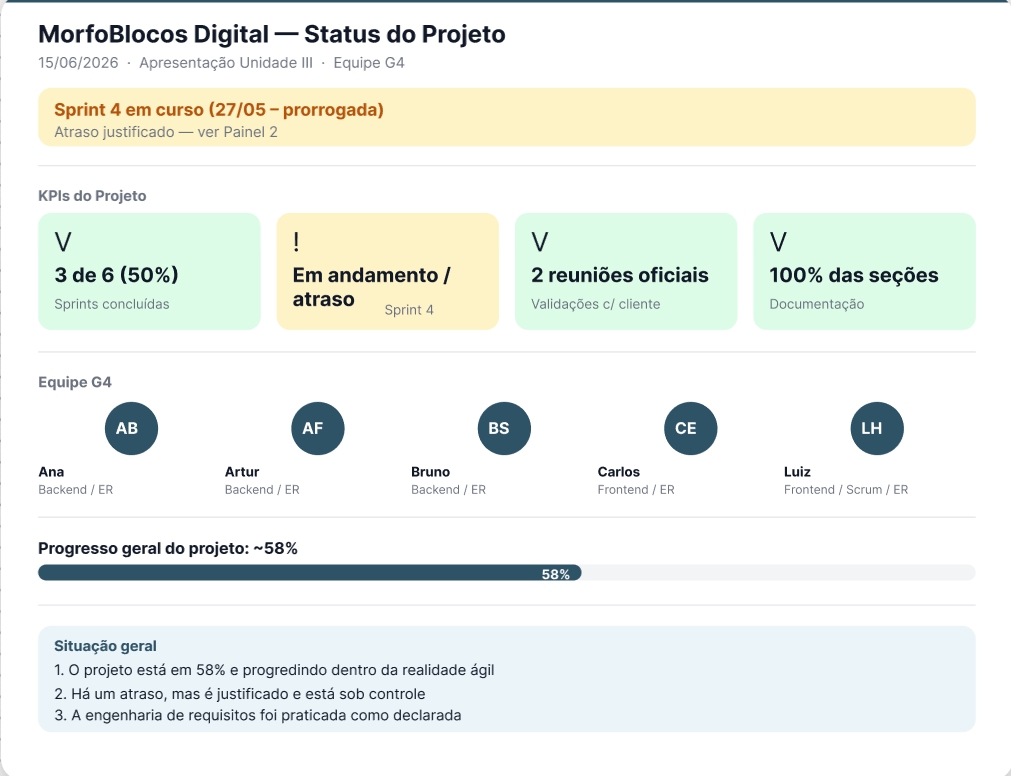Viewport: 1011px width, 776px height.
Task: Click the CE avatar for Carlos
Action: pyautogui.click(x=691, y=429)
